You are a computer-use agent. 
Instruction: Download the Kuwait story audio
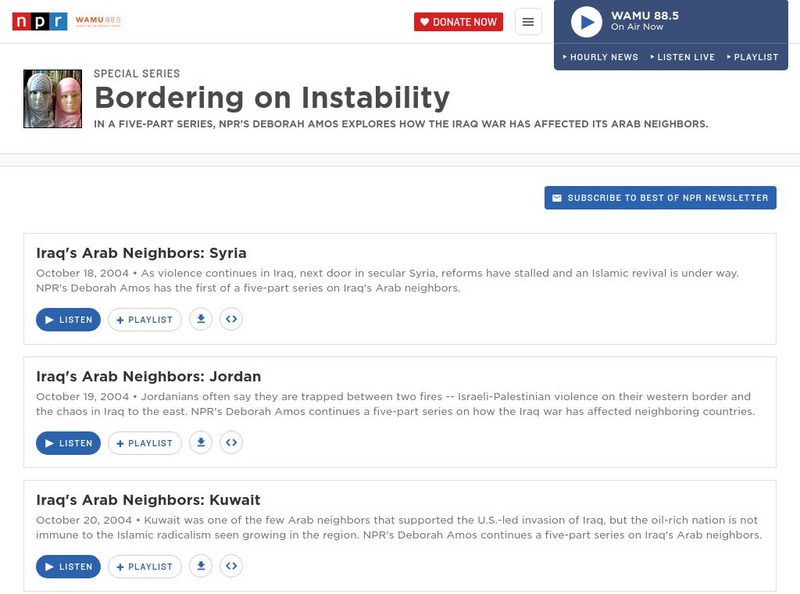tap(201, 566)
